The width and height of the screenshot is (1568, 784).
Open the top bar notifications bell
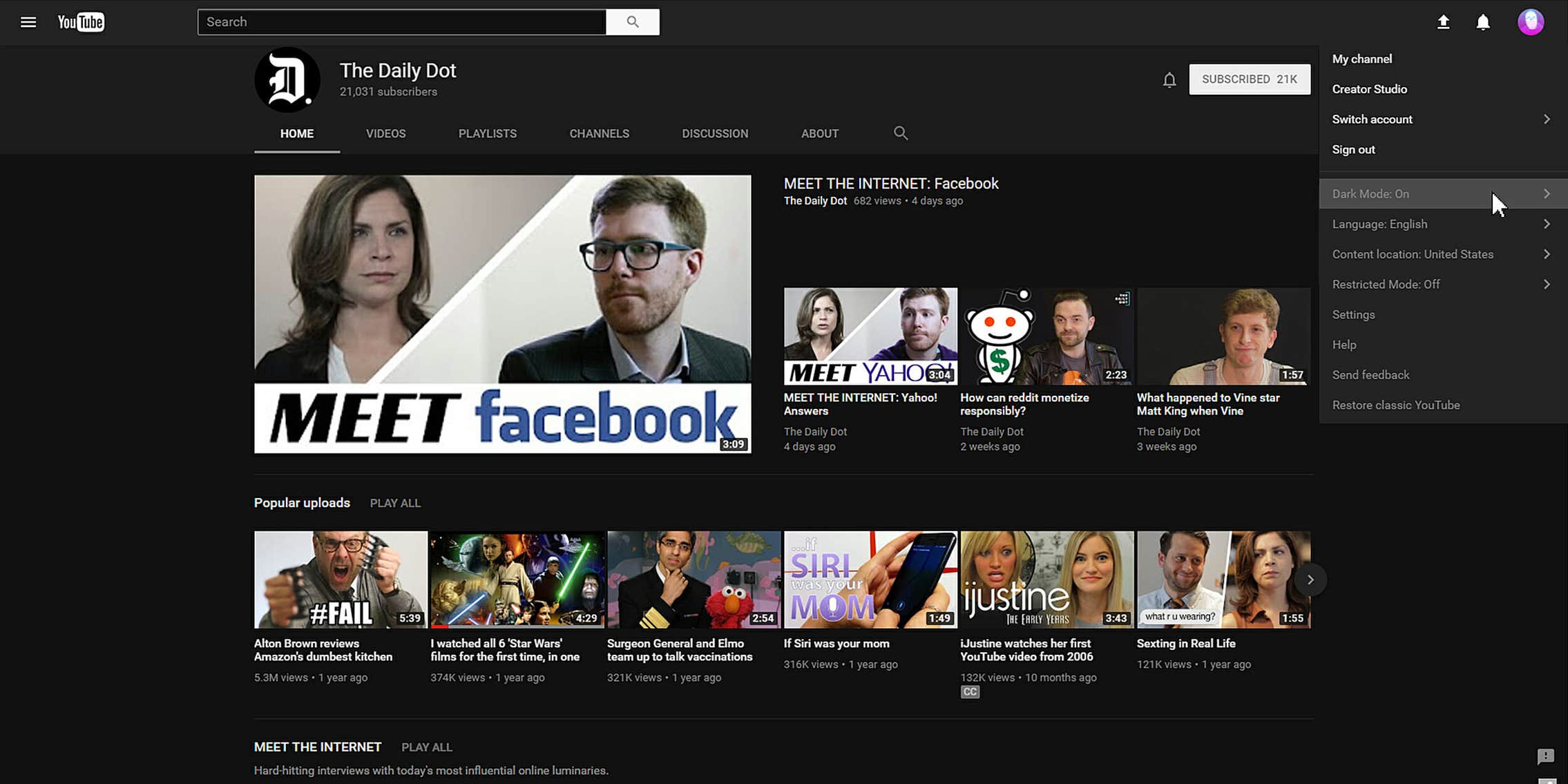pos(1483,22)
